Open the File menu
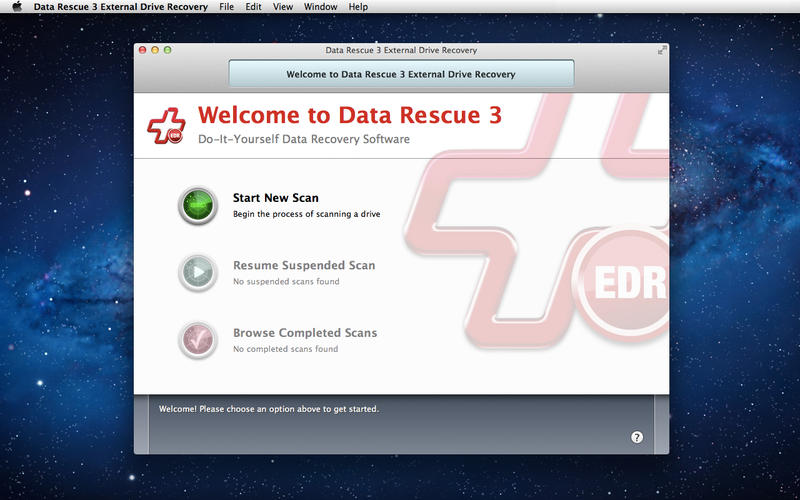800x500 pixels. 226,7
